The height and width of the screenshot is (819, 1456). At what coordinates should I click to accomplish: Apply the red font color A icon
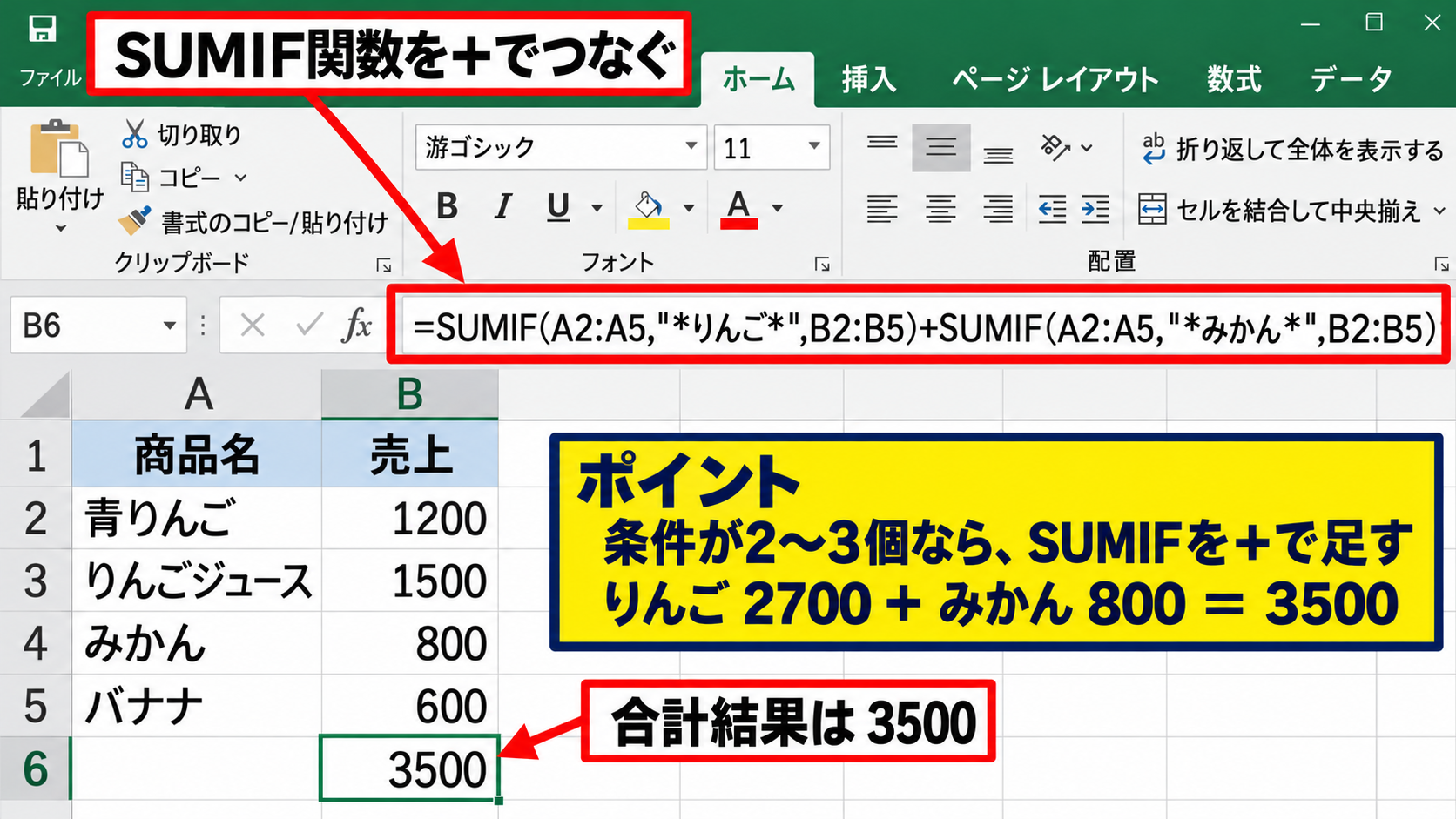738,209
